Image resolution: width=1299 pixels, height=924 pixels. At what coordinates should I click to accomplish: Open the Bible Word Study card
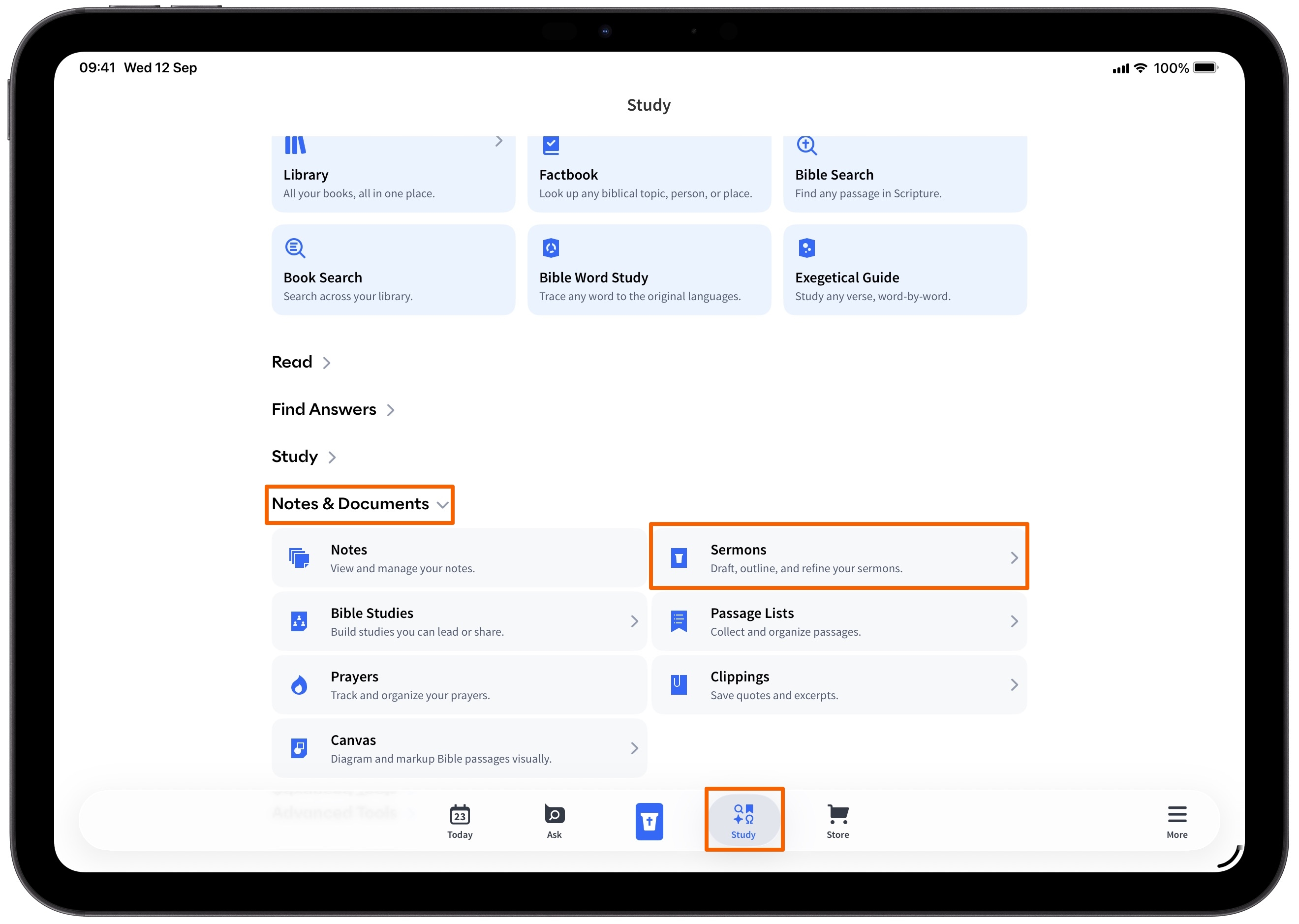coord(649,270)
